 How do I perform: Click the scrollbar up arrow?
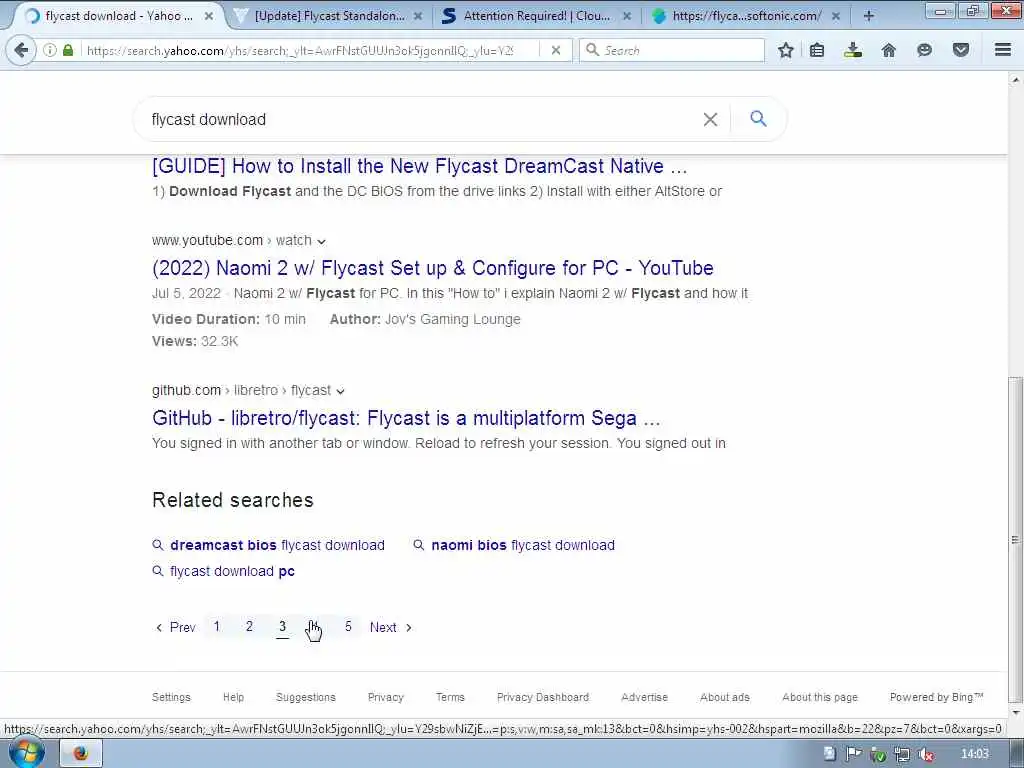[1015, 80]
